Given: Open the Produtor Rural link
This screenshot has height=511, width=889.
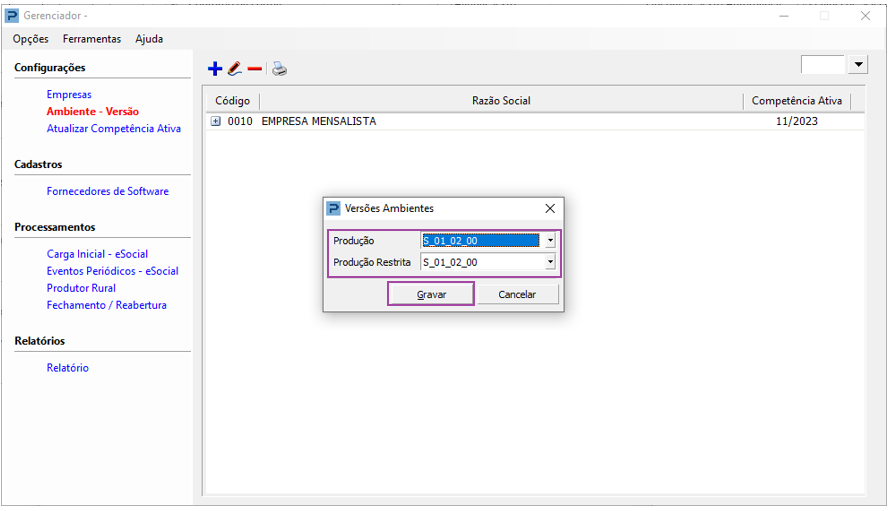Looking at the screenshot, I should tap(81, 288).
